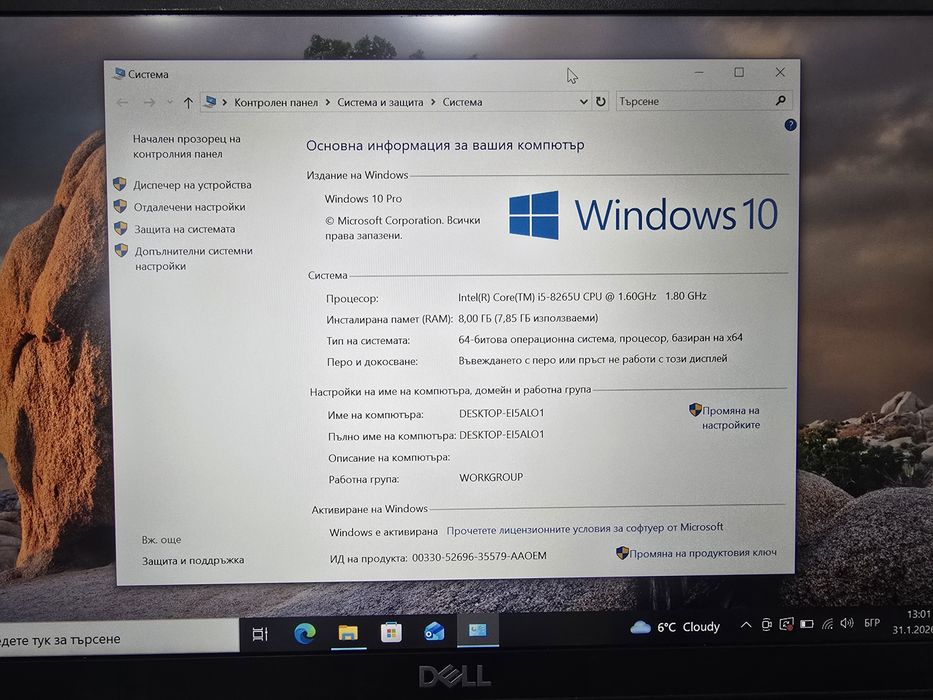Click shield icon next to Диспечер на устройства
Viewport: 933px width, 700px height.
click(x=120, y=184)
